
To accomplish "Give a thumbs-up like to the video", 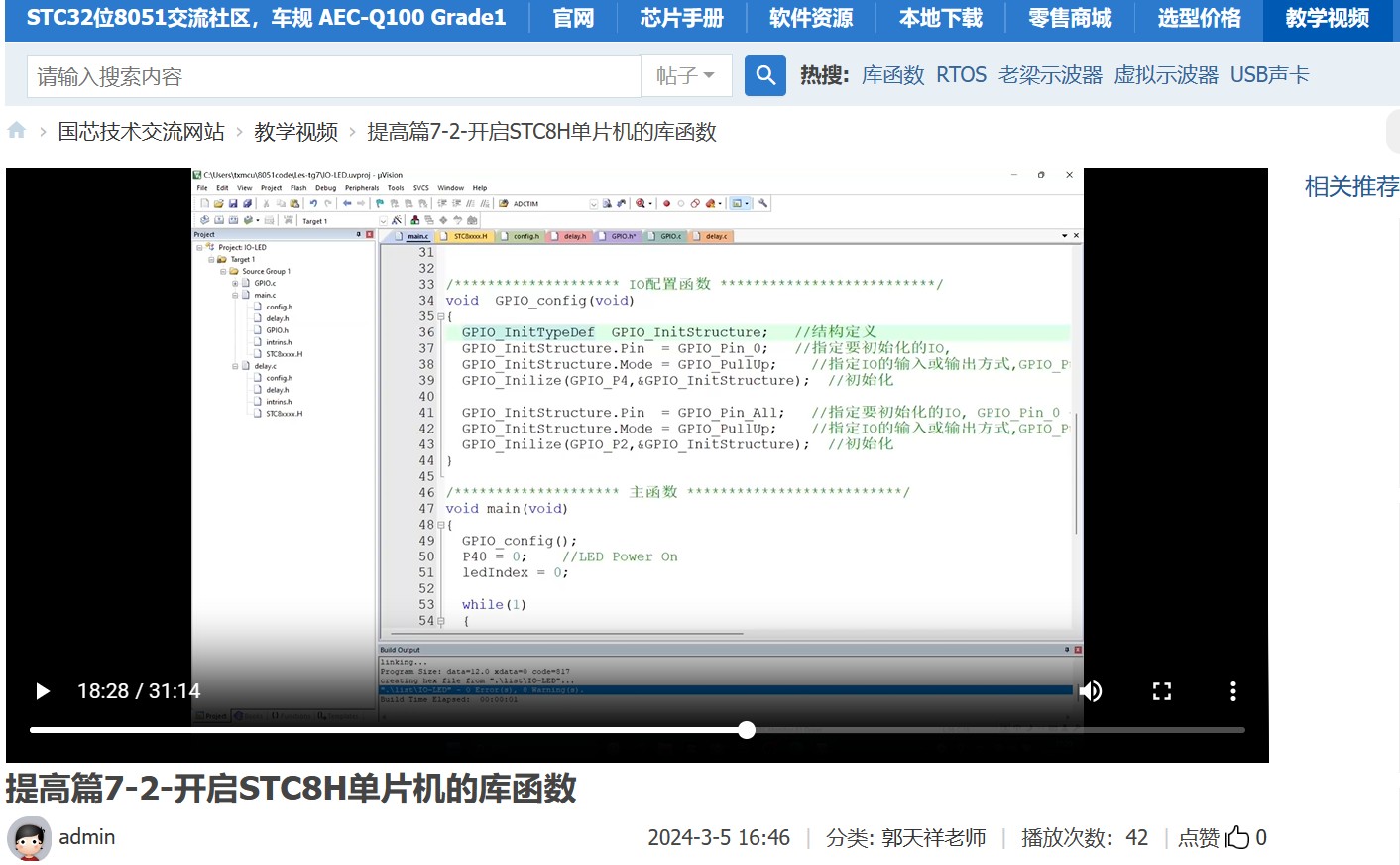I will coord(1237,837).
